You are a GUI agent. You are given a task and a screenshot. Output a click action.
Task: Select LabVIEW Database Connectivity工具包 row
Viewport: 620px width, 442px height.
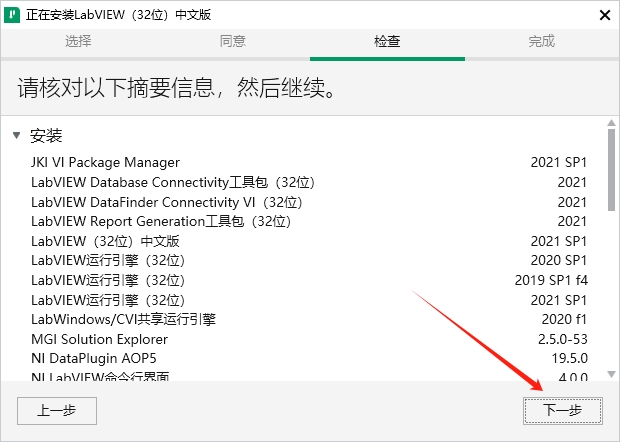309,182
